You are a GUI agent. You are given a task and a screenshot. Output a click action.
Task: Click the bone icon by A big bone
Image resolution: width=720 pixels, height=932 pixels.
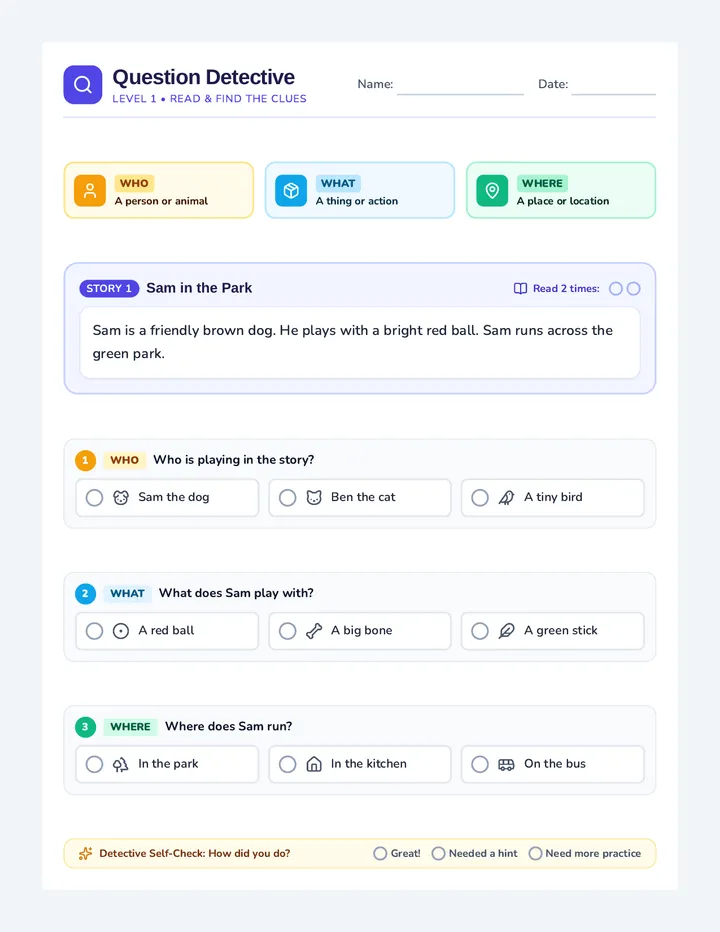(314, 631)
